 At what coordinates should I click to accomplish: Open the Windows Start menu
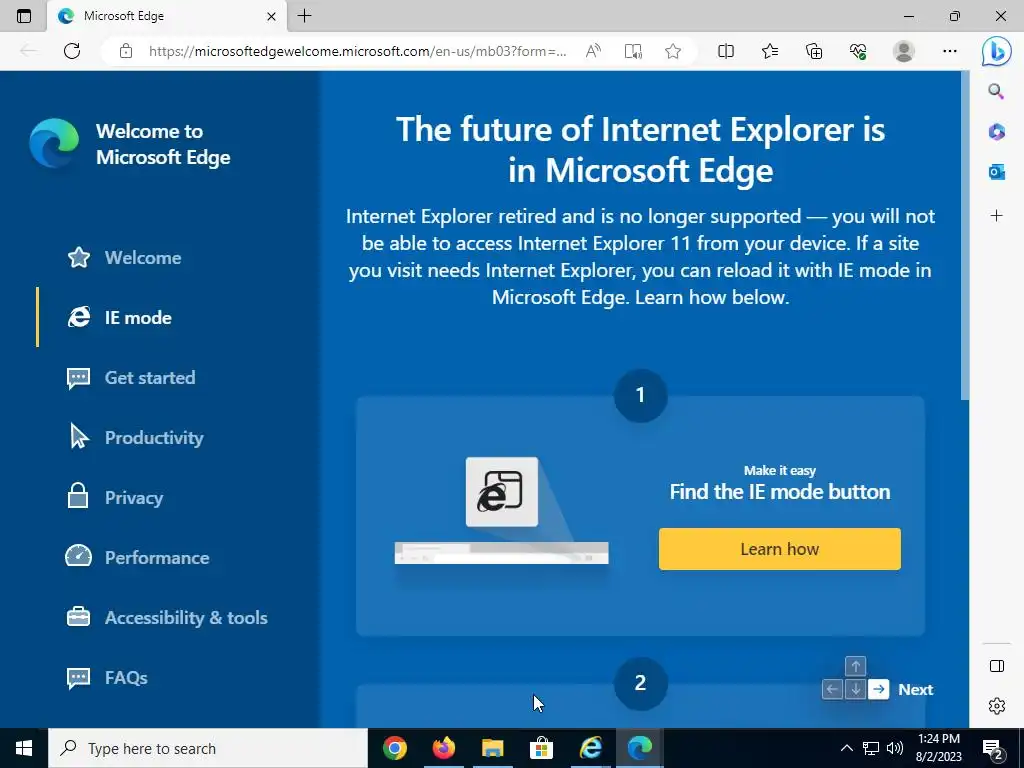pyautogui.click(x=24, y=748)
